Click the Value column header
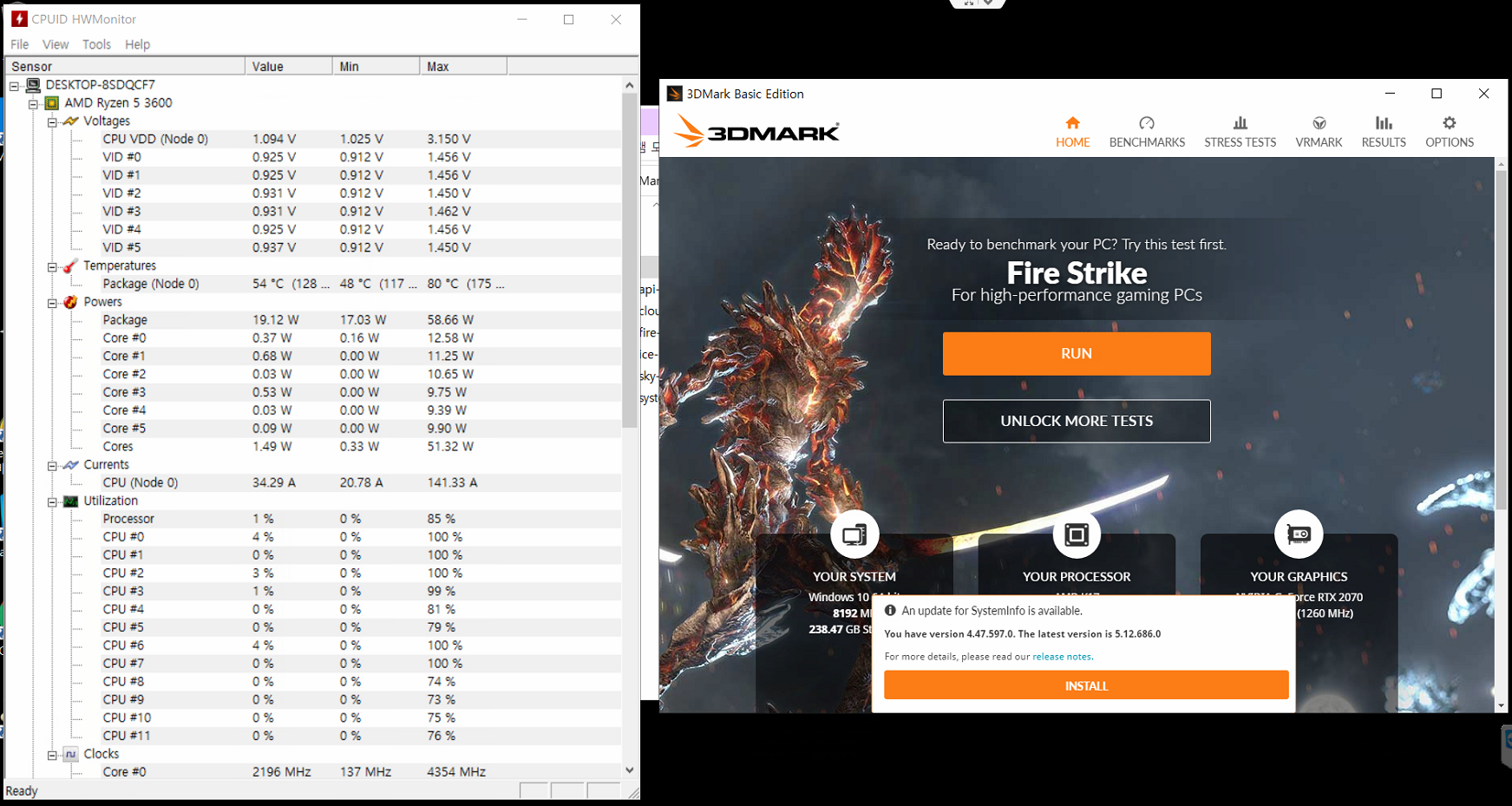The height and width of the screenshot is (806, 1512). tap(289, 66)
